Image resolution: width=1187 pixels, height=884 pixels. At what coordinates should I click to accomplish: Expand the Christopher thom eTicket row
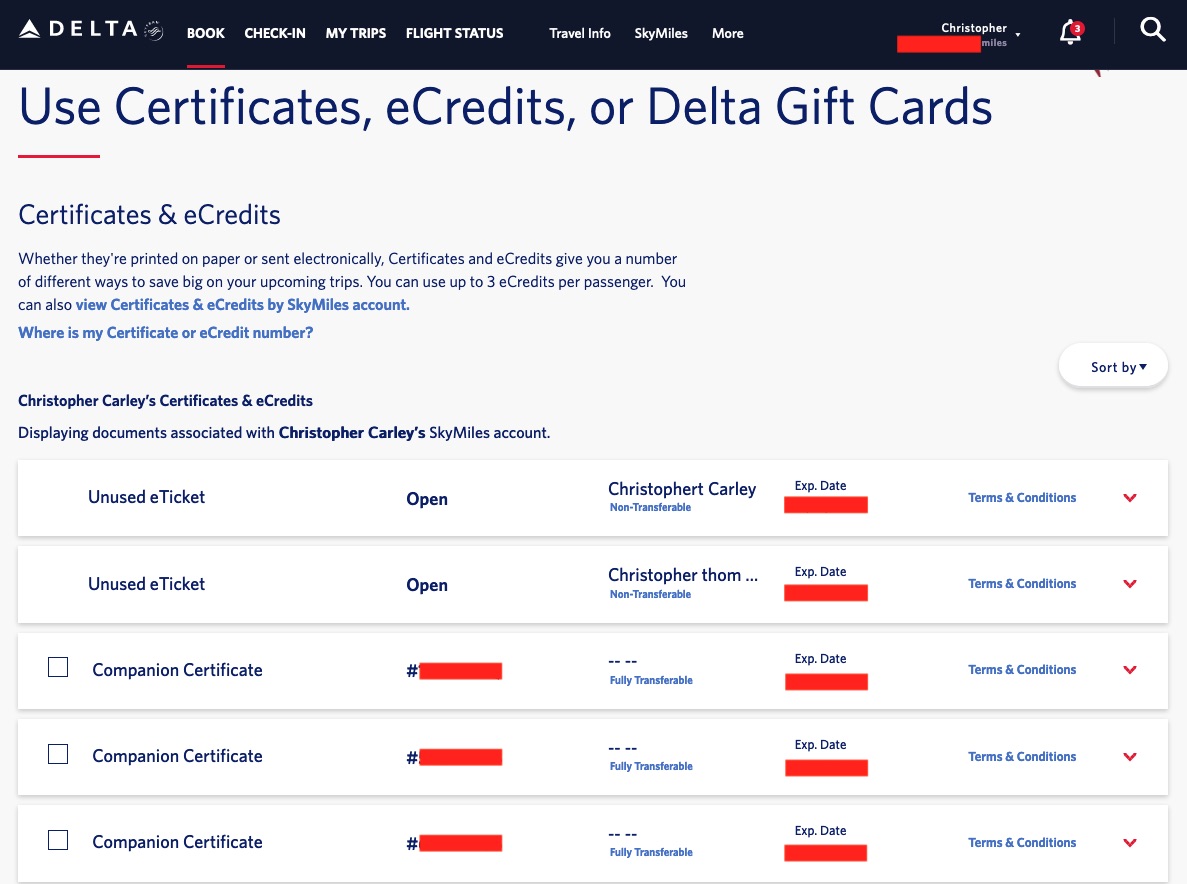1130,583
